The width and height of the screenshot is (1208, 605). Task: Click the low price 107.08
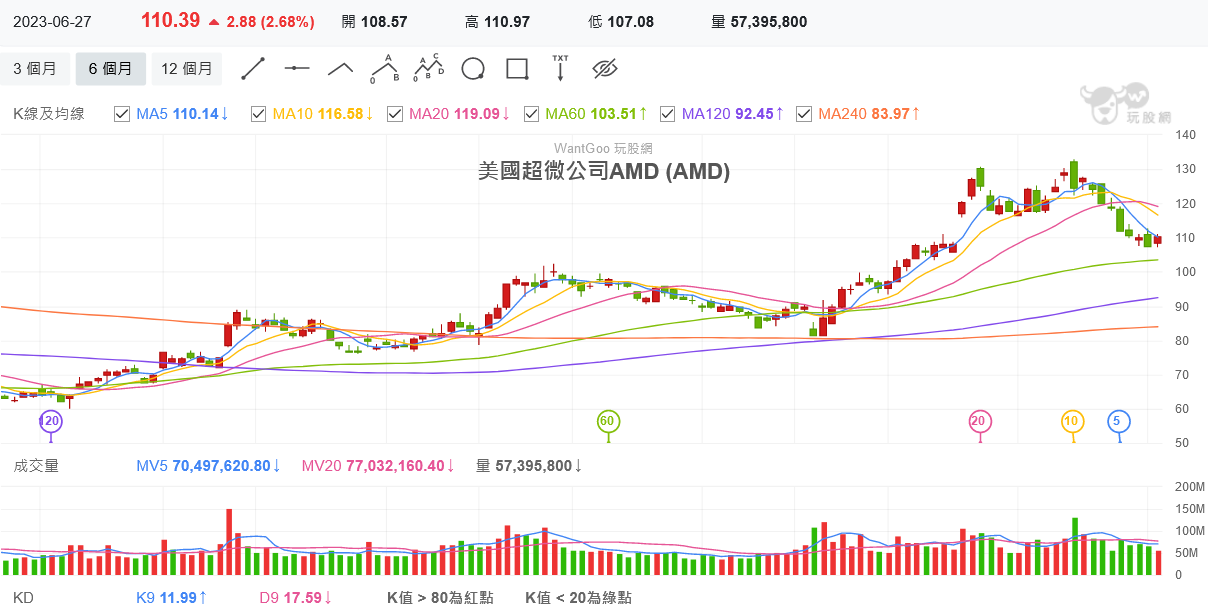coord(632,21)
